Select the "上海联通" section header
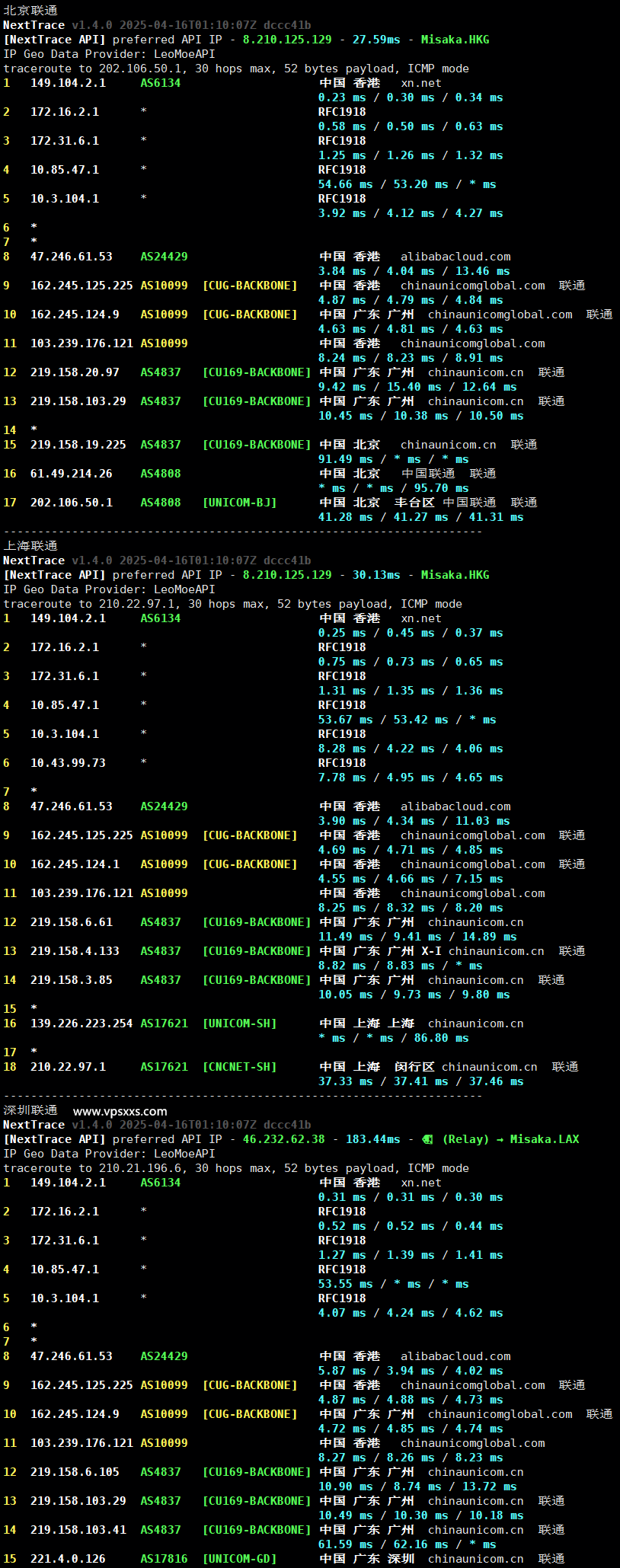 pos(30,546)
